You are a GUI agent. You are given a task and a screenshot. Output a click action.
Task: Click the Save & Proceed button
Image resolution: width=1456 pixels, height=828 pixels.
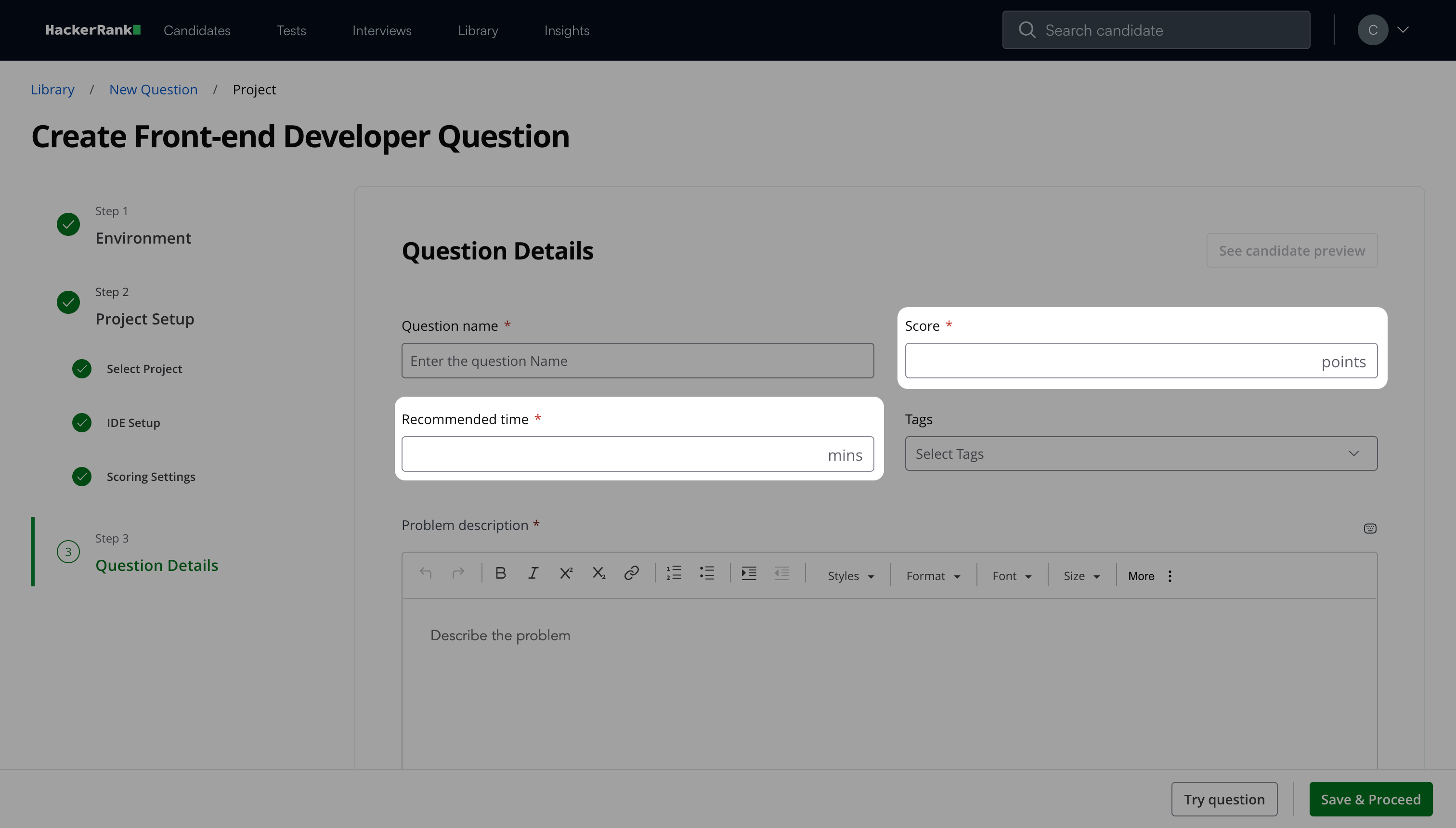tap(1371, 800)
